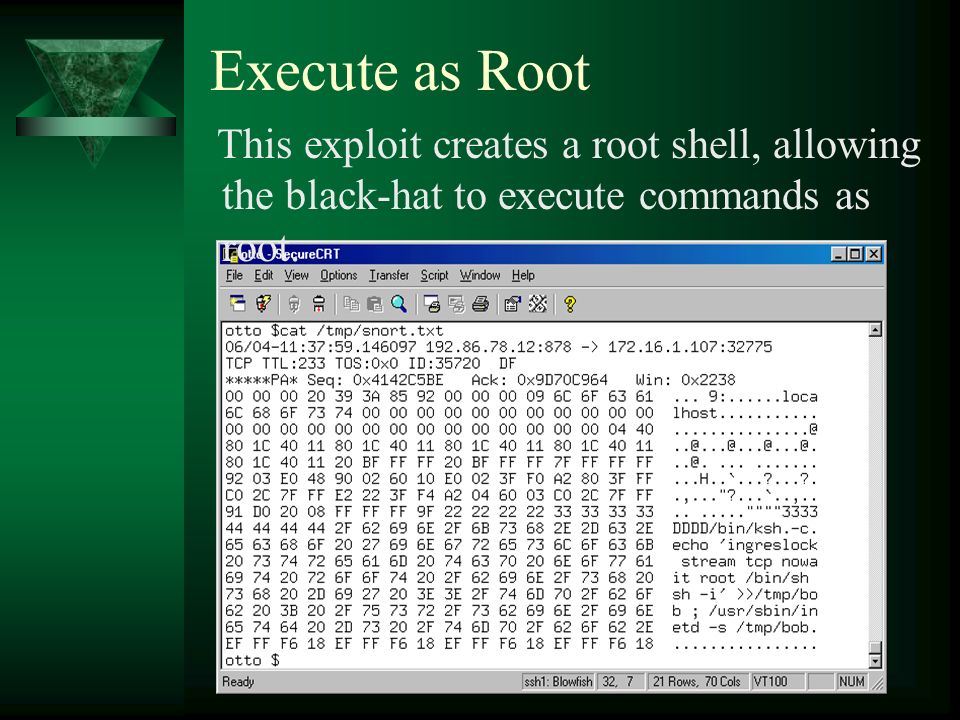Click the yellow Help question mark icon
960x720 pixels.
click(x=570, y=304)
